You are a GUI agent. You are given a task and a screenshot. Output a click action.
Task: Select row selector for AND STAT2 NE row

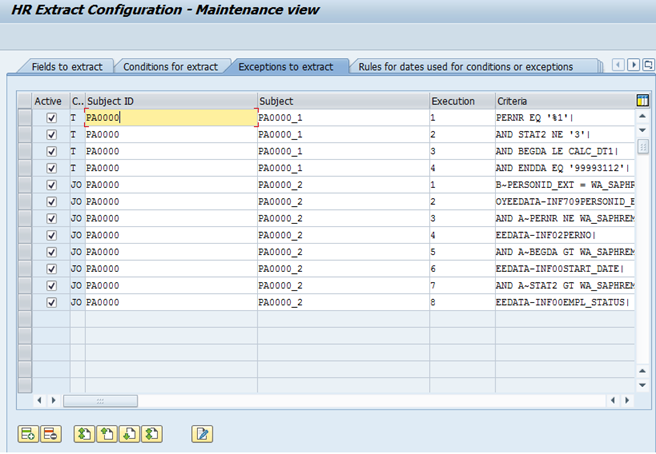coord(25,134)
